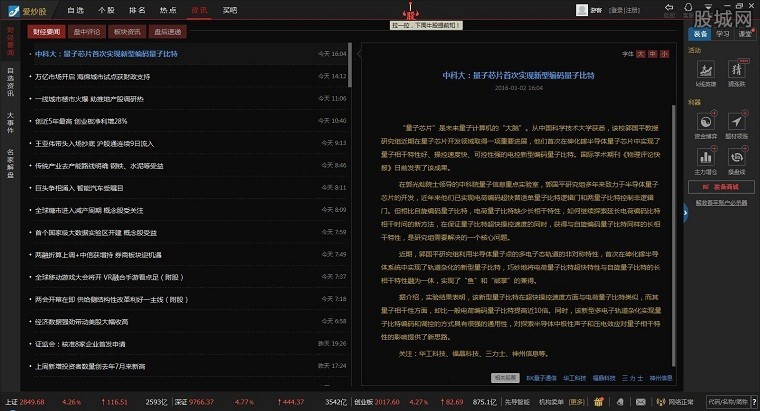Open news 创近5年最高 创业板净利增28%

click(81, 121)
